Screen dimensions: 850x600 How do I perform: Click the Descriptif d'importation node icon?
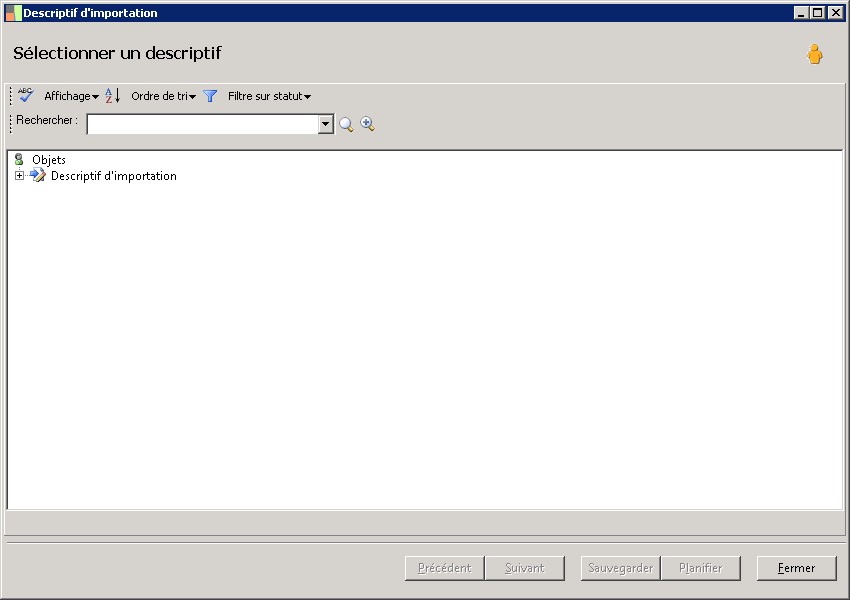[x=38, y=175]
